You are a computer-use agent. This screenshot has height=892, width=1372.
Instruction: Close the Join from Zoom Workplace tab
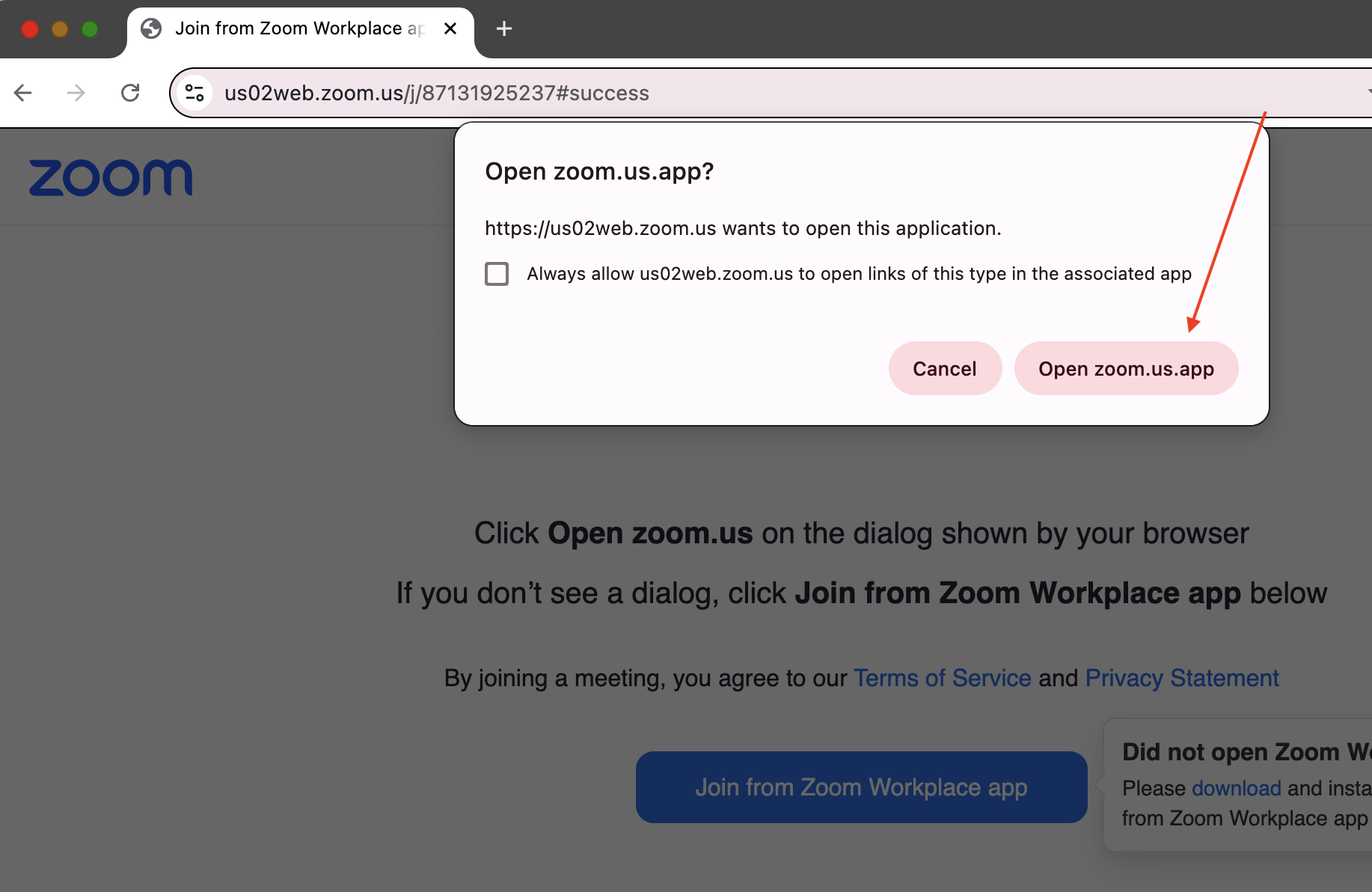pyautogui.click(x=450, y=28)
